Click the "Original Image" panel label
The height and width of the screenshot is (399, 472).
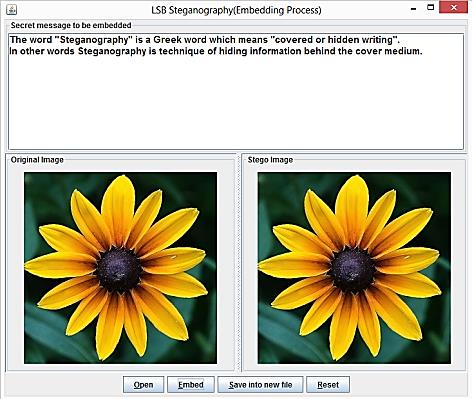pos(37,160)
